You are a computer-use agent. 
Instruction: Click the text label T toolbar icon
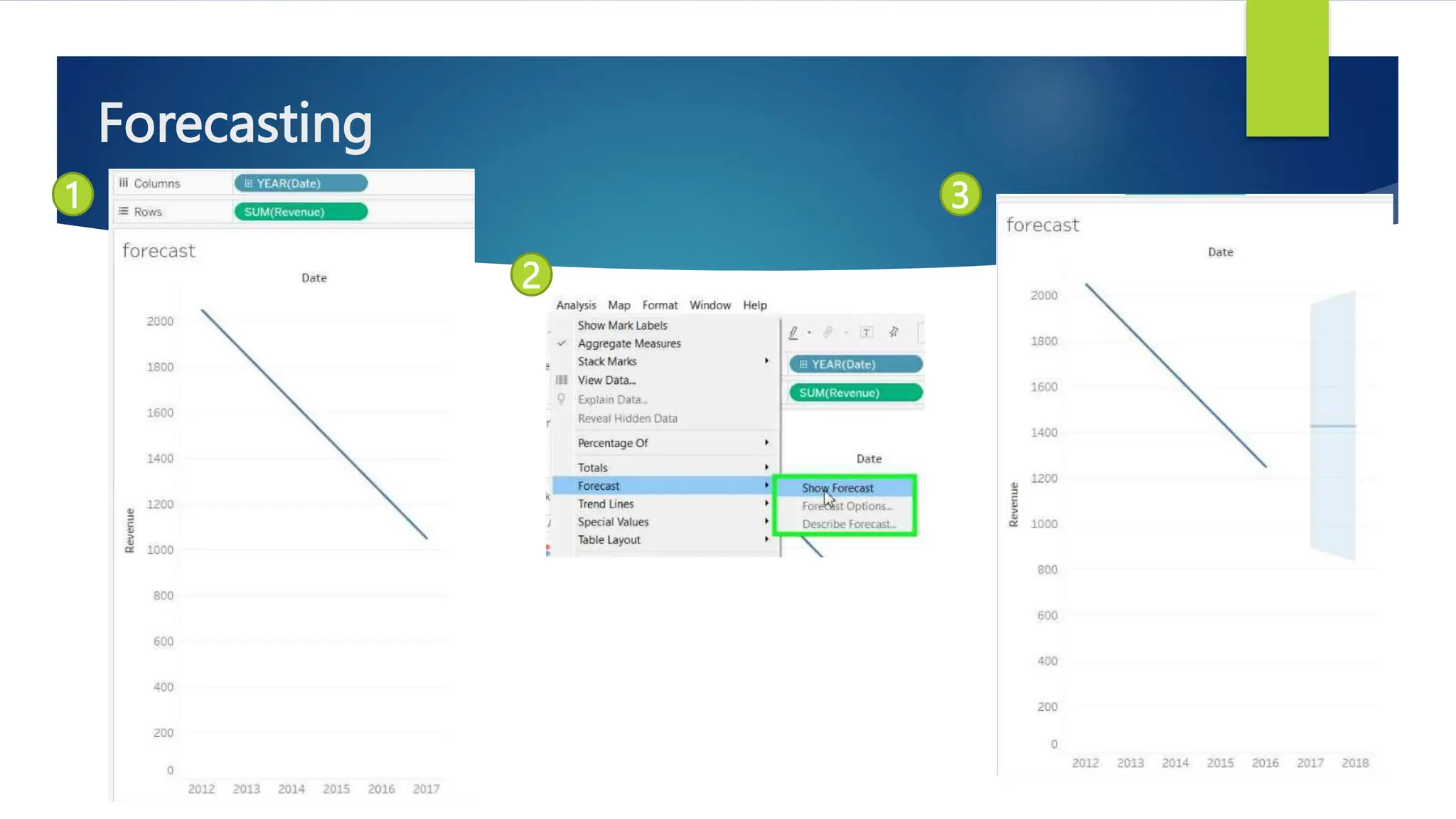coord(866,332)
